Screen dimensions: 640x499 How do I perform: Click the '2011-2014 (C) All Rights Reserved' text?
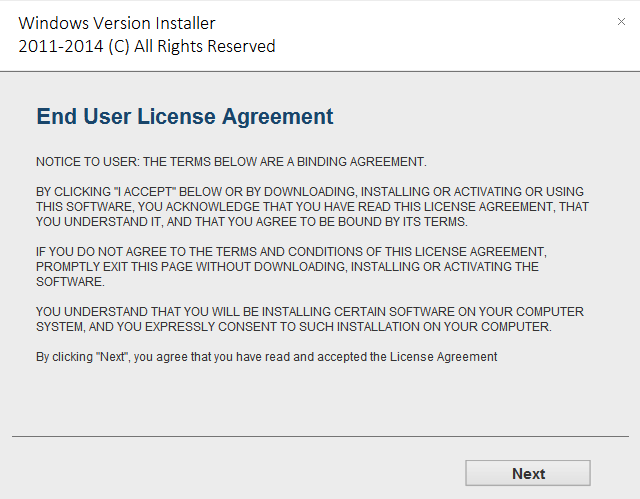tap(147, 46)
